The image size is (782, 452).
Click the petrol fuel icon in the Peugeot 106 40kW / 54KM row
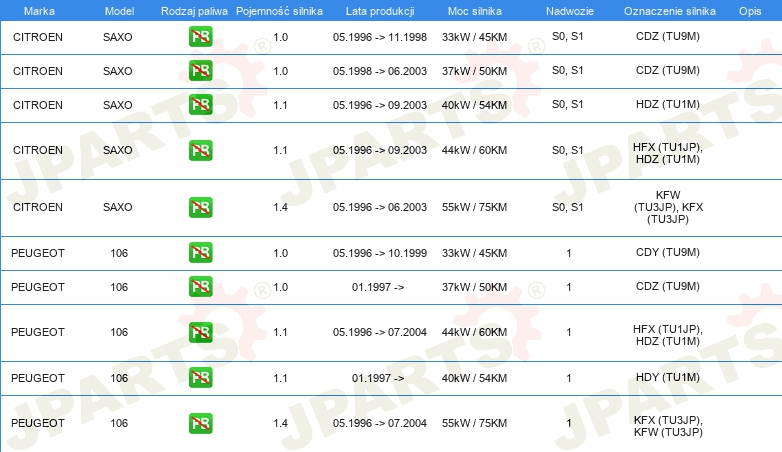point(200,378)
